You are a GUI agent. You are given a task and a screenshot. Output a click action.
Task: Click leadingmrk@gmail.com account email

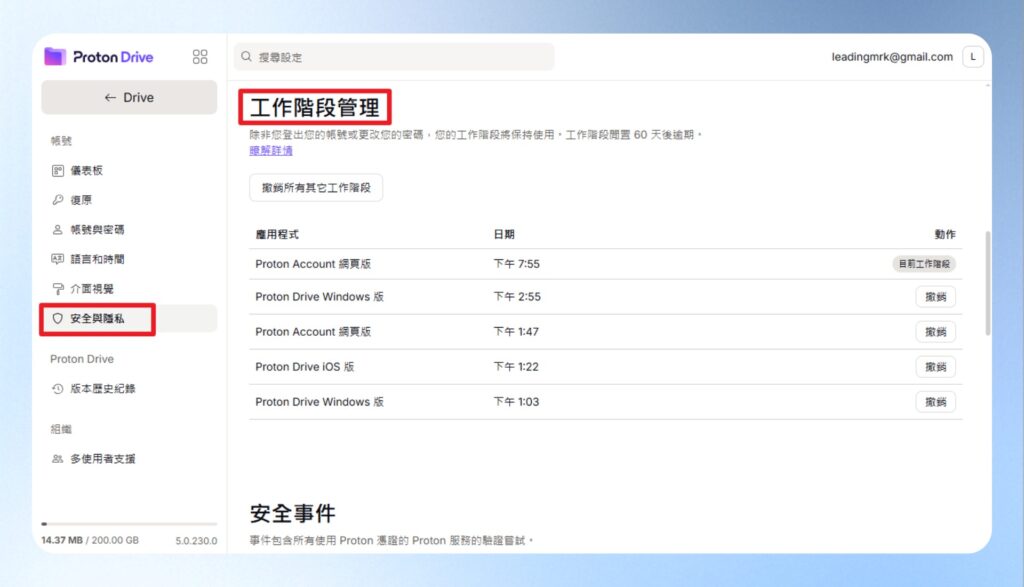pyautogui.click(x=891, y=57)
